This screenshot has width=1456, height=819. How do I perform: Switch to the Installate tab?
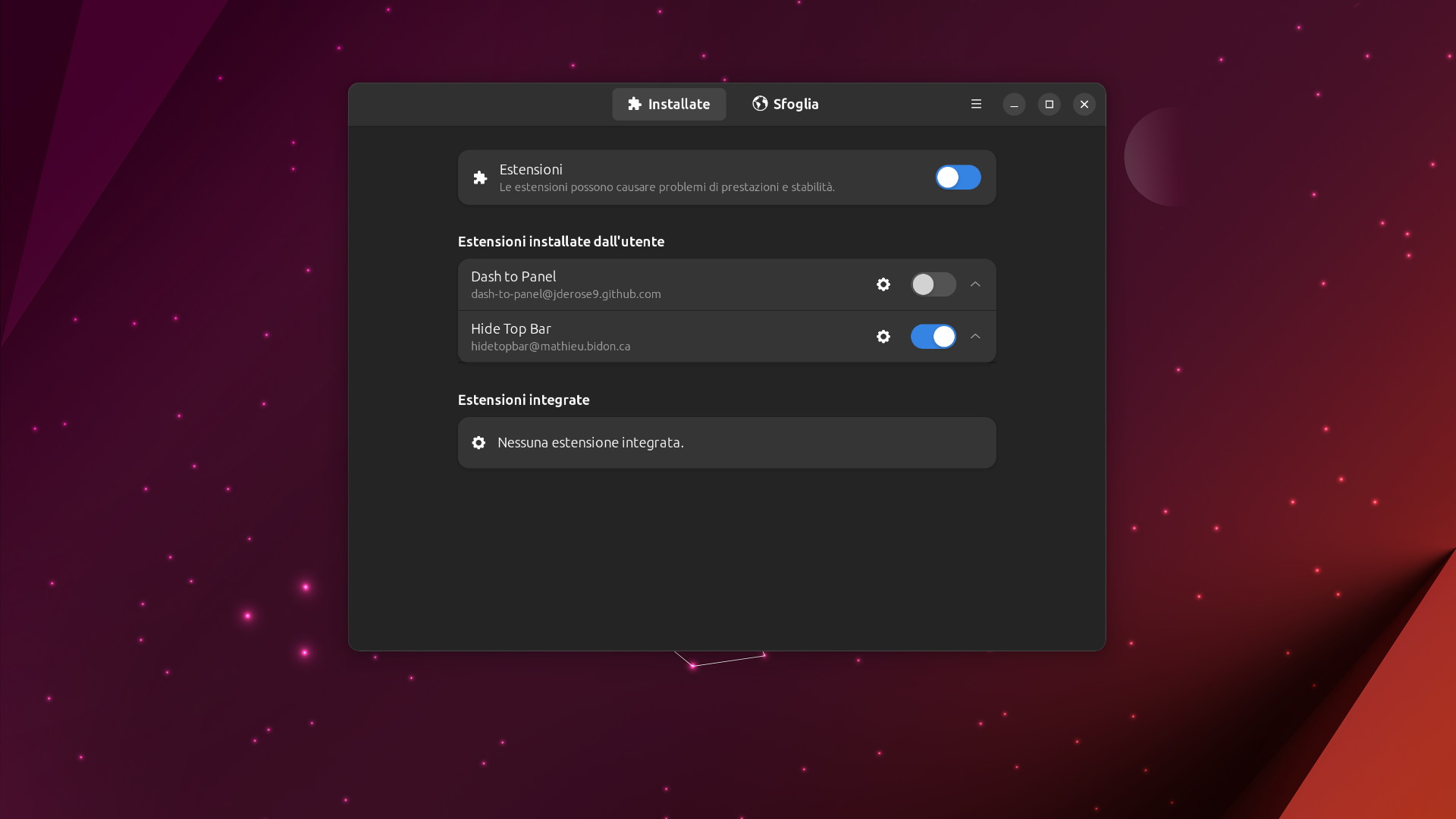click(x=669, y=104)
